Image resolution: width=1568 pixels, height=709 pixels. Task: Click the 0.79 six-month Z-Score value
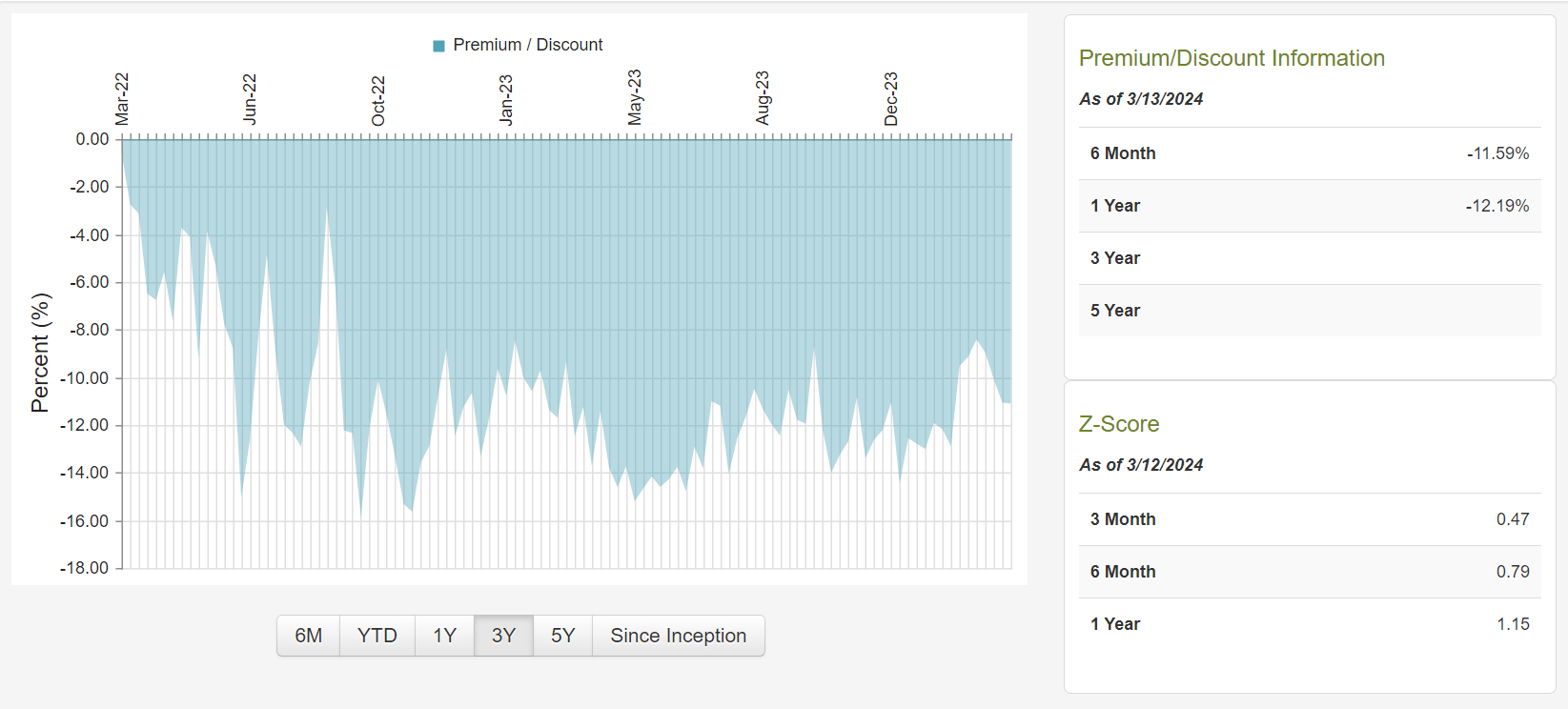(1512, 572)
